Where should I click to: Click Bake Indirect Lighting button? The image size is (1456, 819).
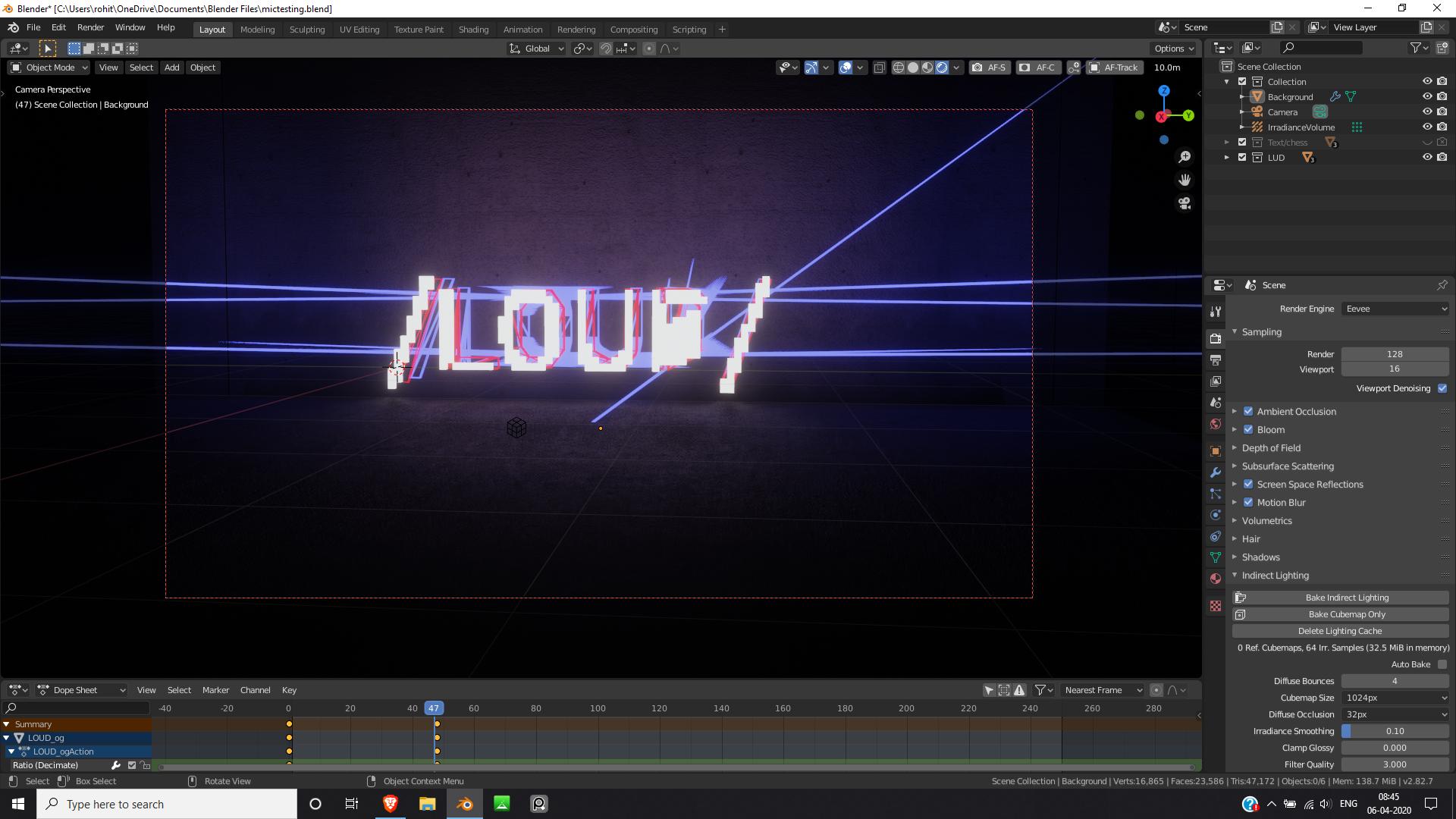point(1341,598)
